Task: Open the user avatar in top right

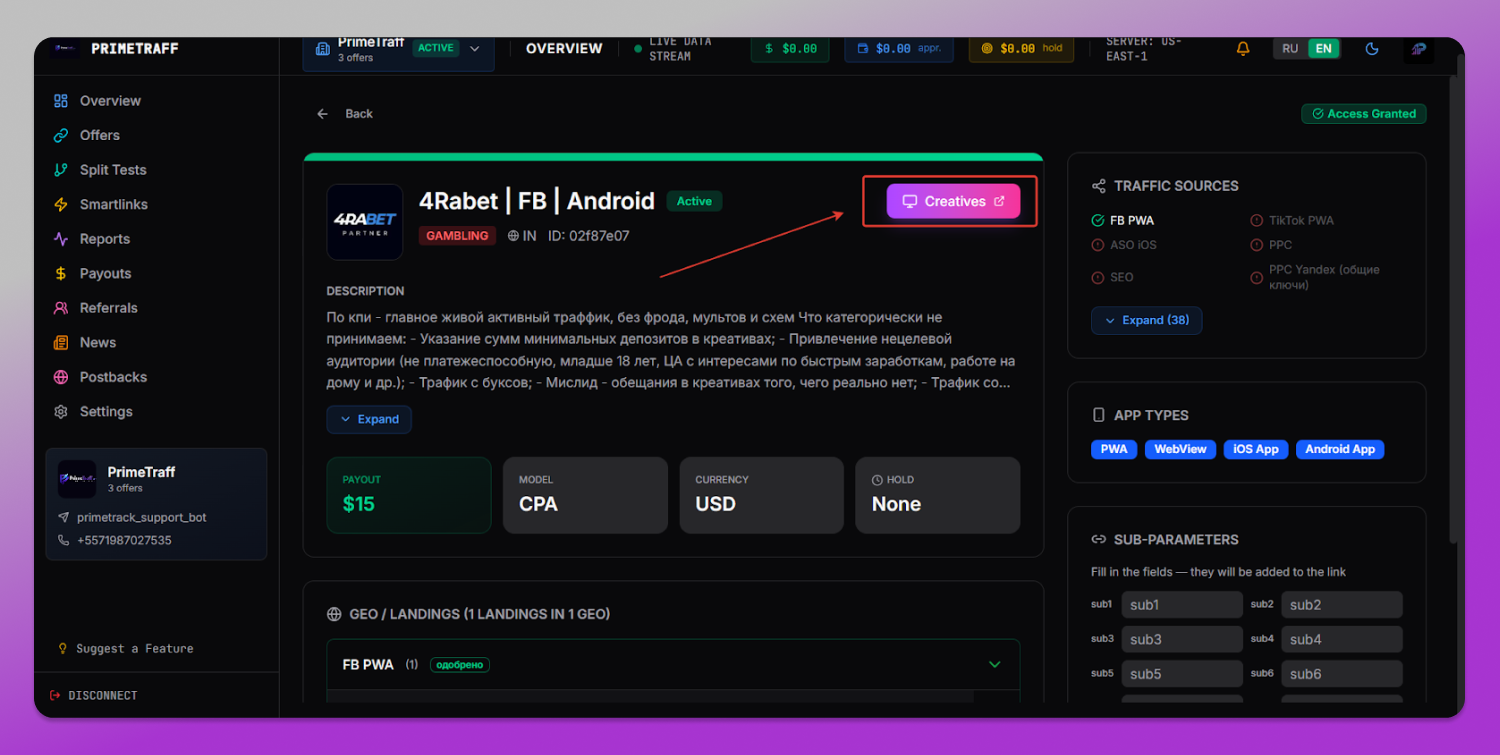Action: coord(1418,48)
